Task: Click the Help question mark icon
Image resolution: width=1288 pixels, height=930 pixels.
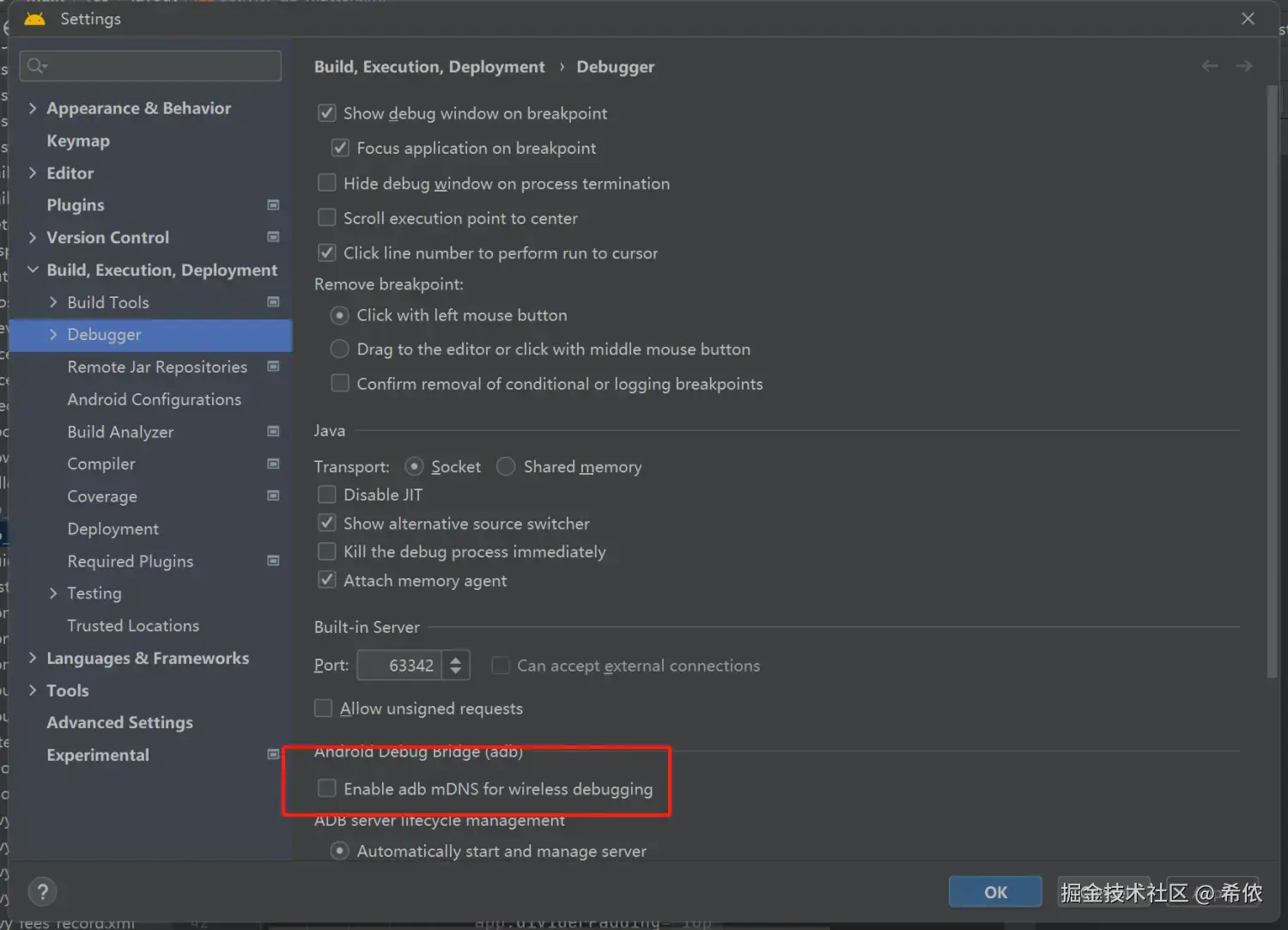Action: click(x=42, y=891)
